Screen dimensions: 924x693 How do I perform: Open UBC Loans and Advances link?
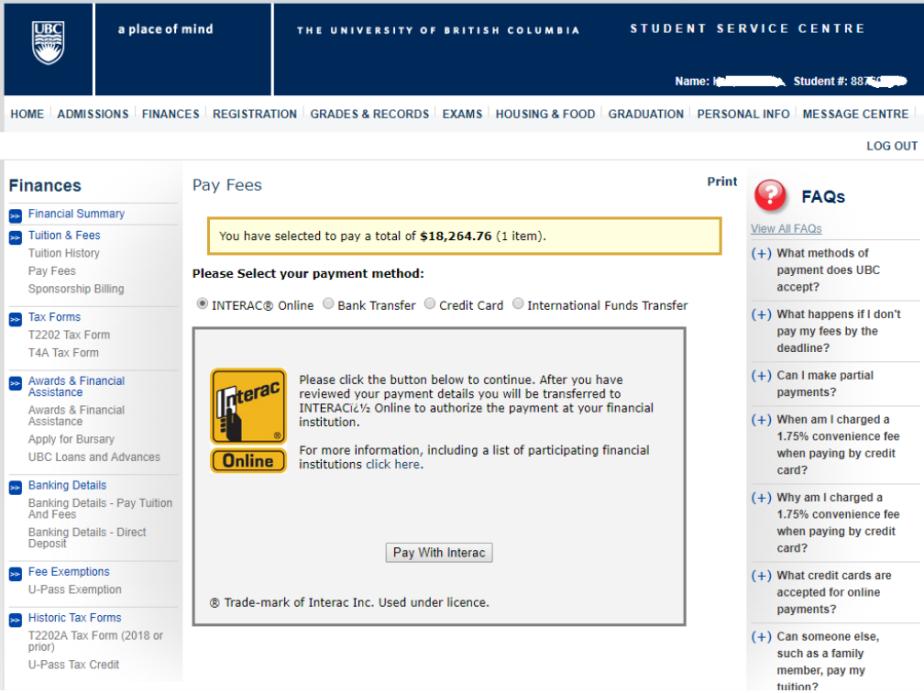pyautogui.click(x=94, y=457)
